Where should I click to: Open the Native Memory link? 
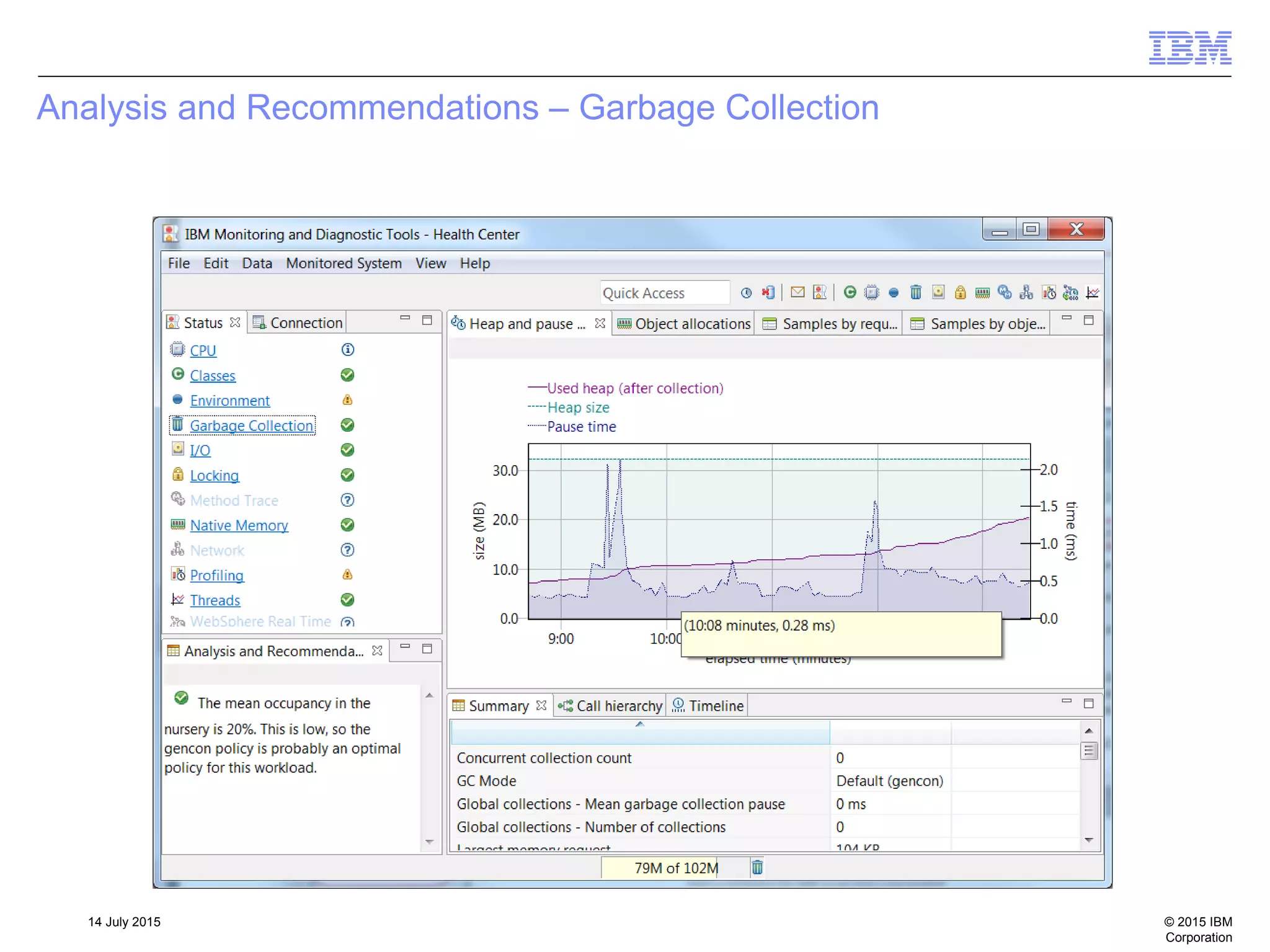pos(239,525)
